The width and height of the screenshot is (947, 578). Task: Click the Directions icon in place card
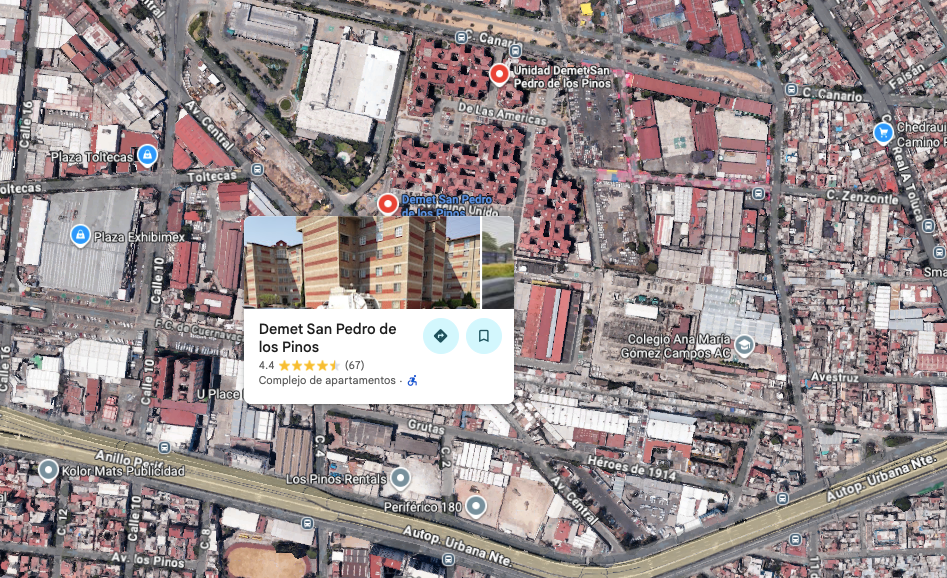coord(440,336)
